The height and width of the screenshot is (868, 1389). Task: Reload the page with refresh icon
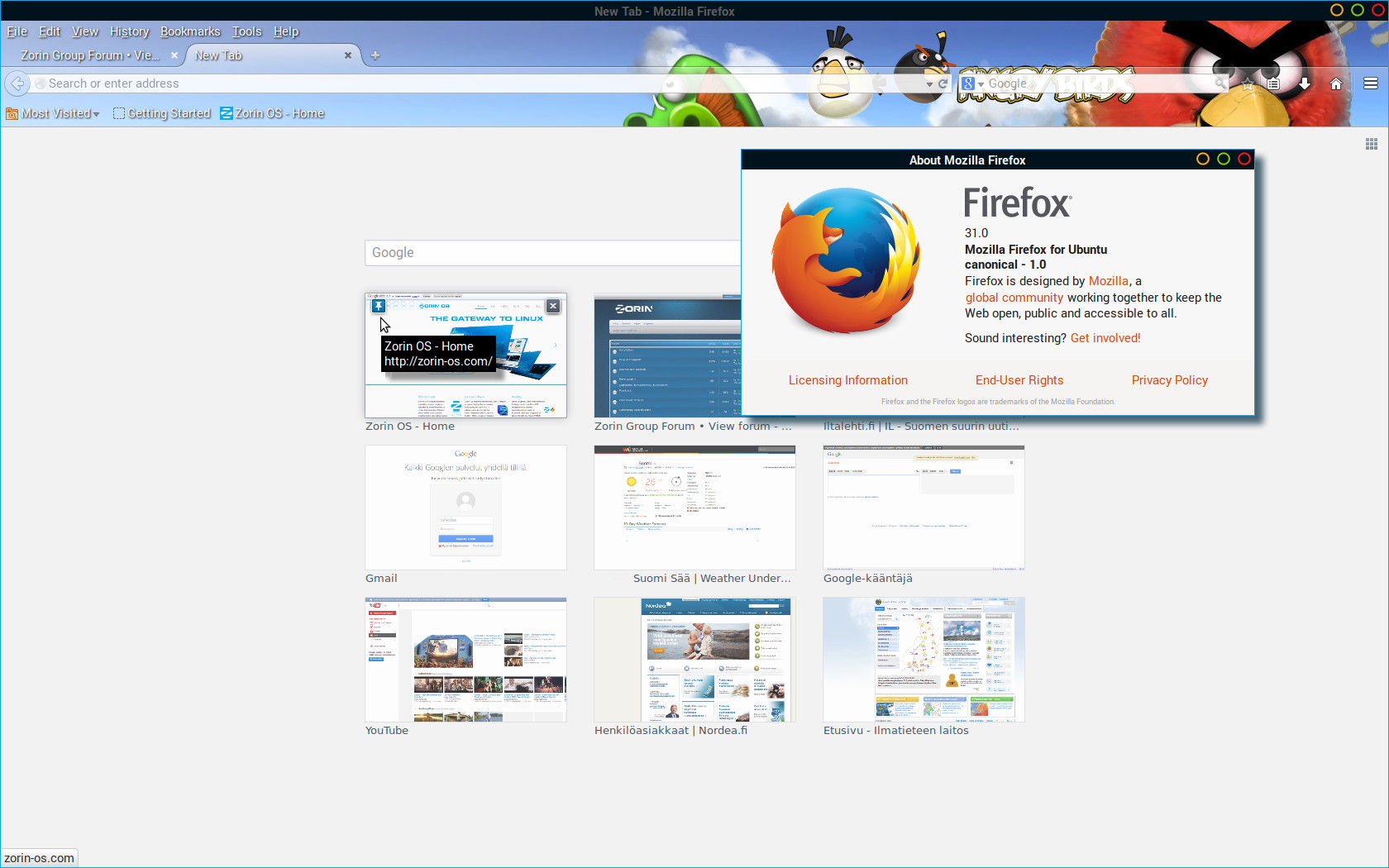point(943,83)
